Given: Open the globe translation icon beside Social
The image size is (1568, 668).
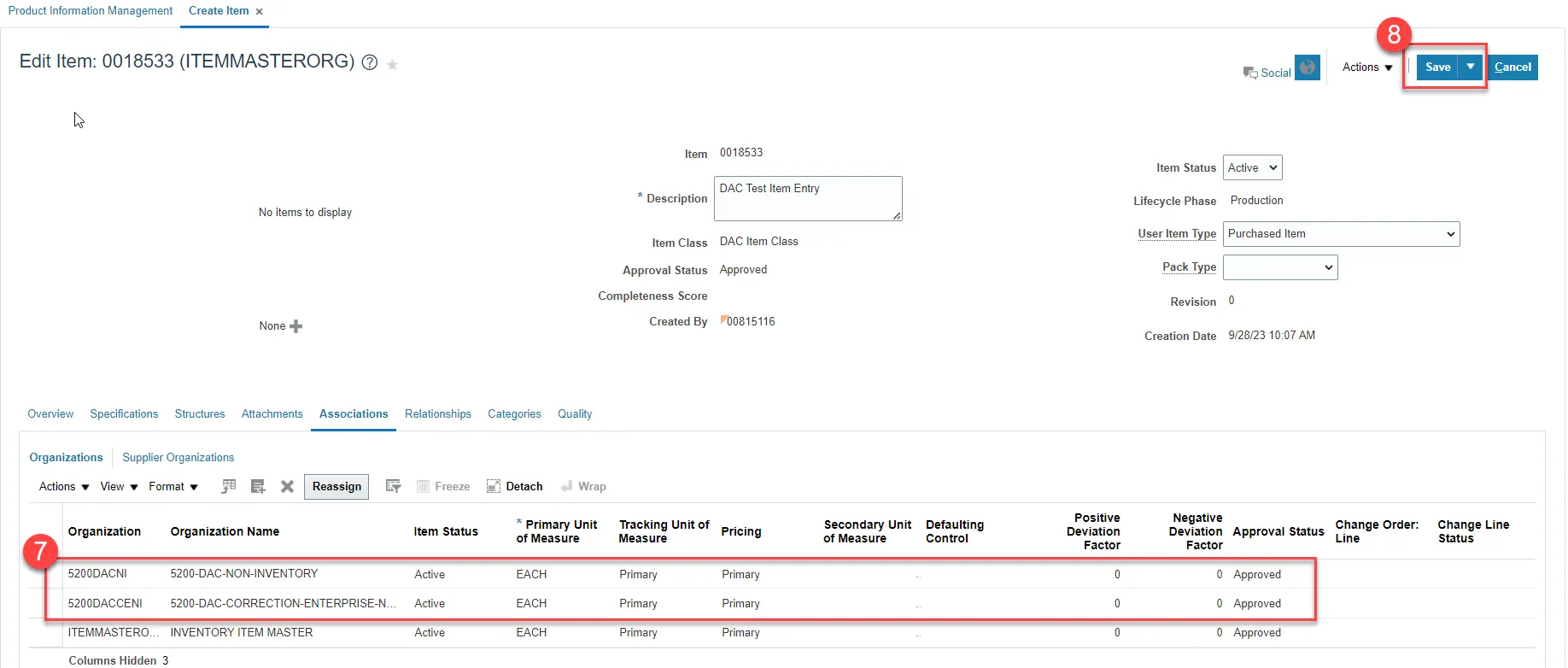Looking at the screenshot, I should click(x=1308, y=67).
